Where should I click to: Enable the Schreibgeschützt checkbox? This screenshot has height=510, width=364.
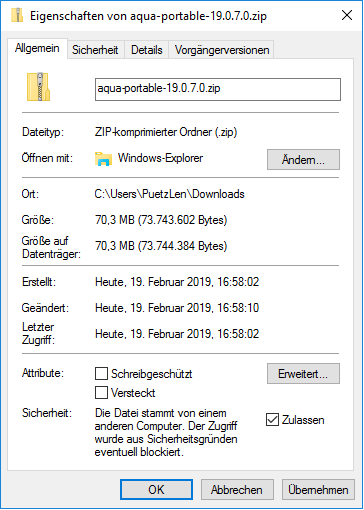pos(101,374)
